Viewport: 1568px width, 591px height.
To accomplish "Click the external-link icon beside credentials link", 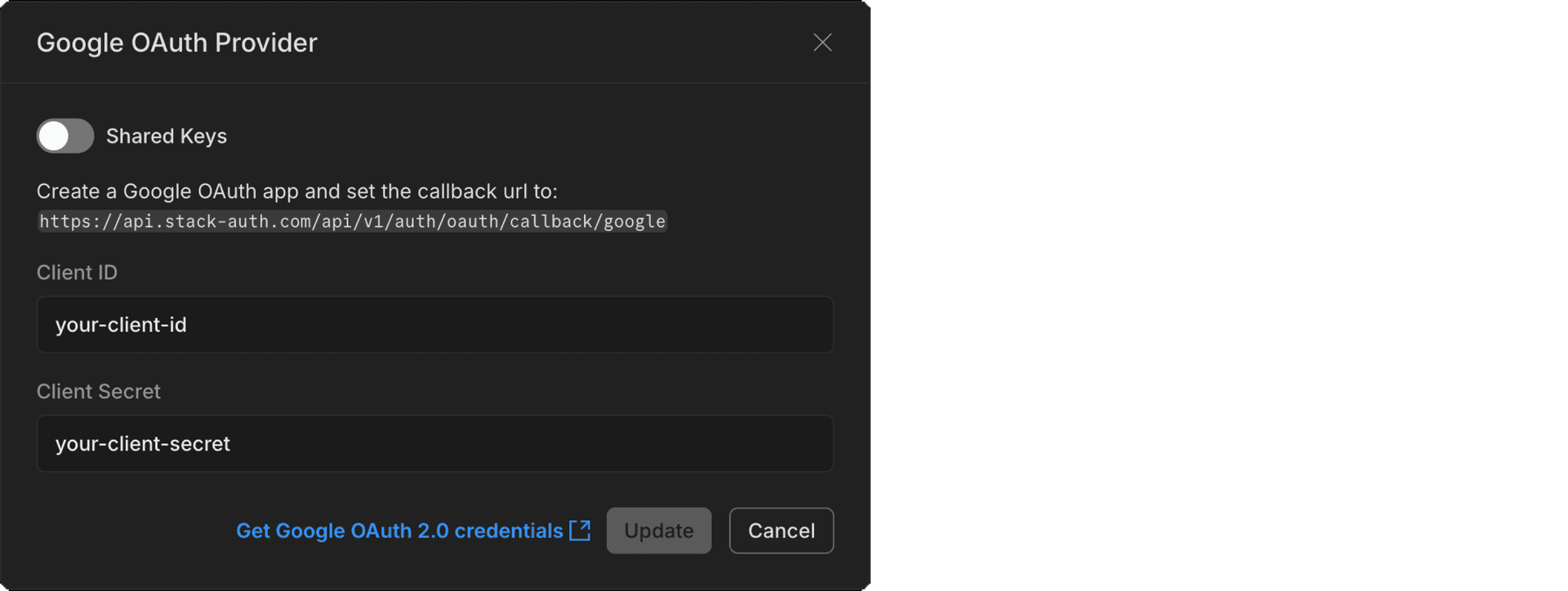I will tap(580, 531).
